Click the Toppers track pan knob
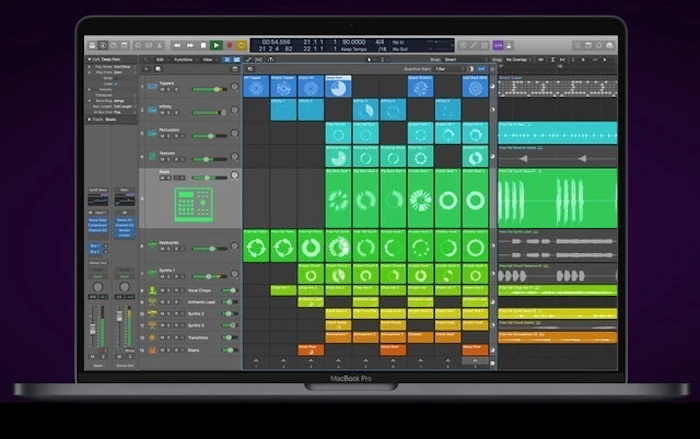Screen dimensions: 700x439 tap(234, 86)
